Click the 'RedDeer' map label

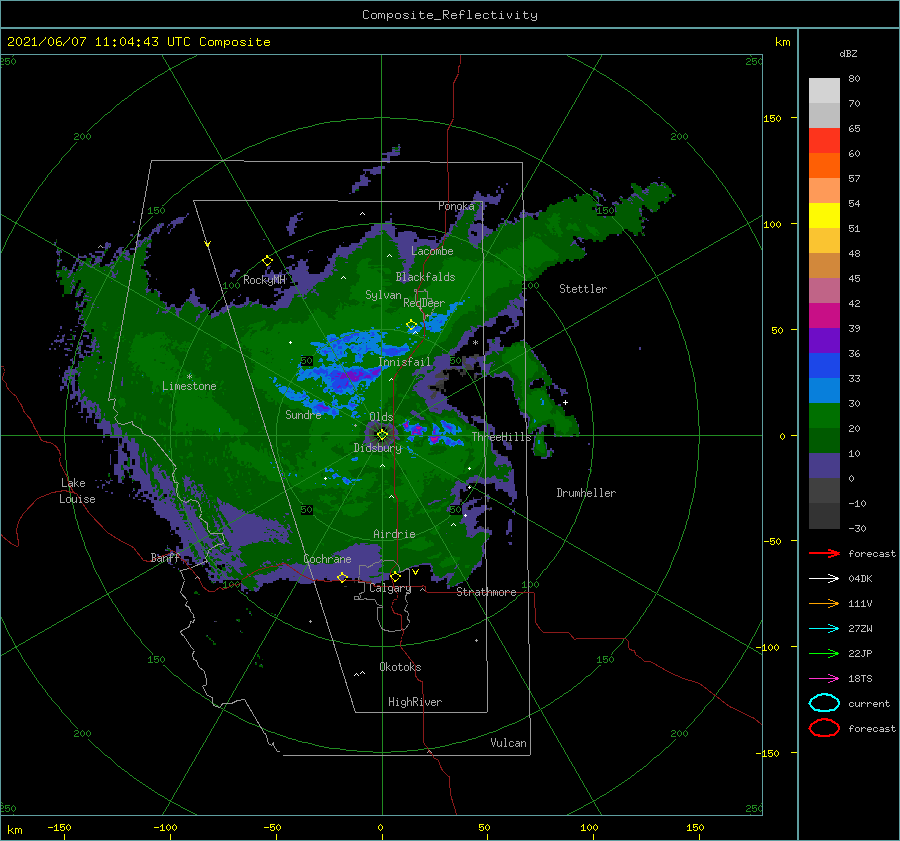point(424,303)
